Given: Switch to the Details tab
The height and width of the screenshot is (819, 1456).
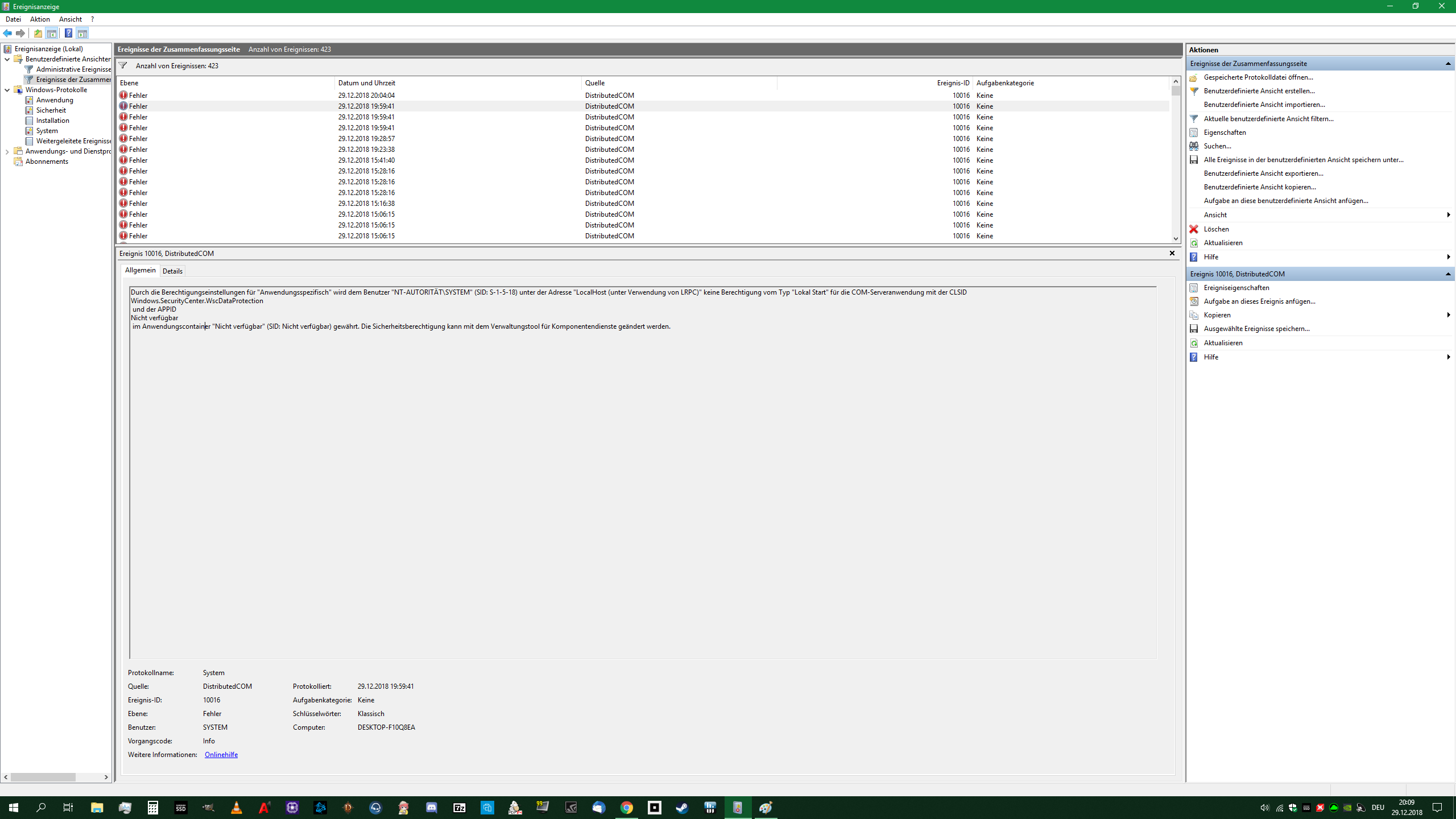Looking at the screenshot, I should click(172, 271).
